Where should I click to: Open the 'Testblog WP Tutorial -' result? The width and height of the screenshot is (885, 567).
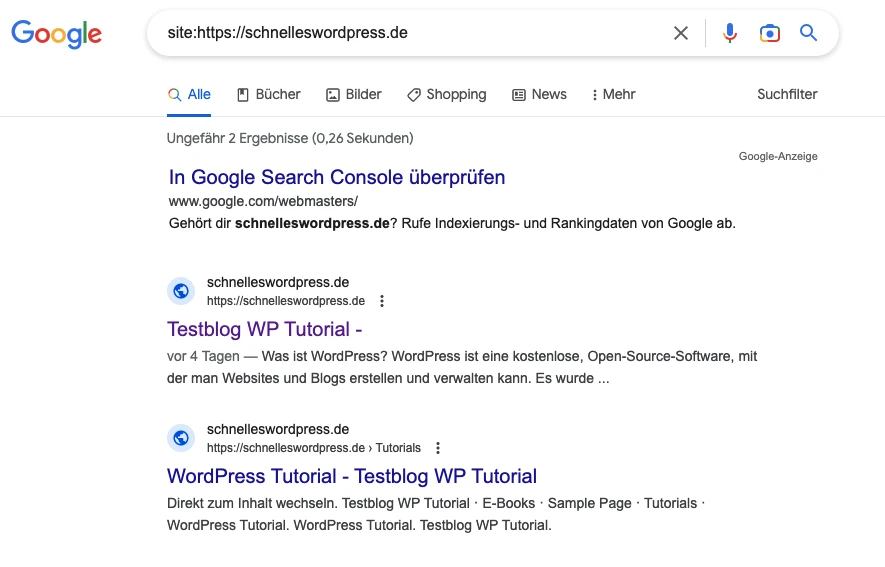point(264,329)
